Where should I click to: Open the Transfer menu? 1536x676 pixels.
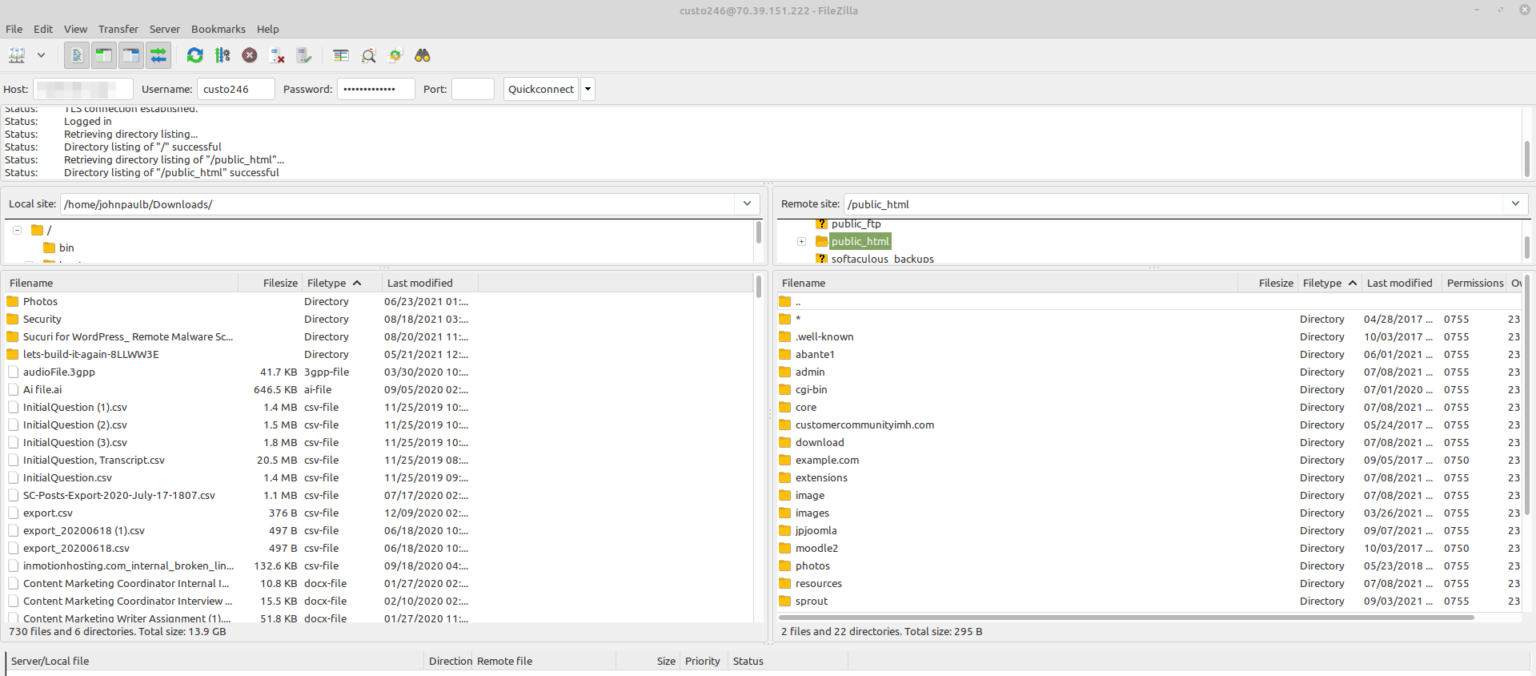117,28
